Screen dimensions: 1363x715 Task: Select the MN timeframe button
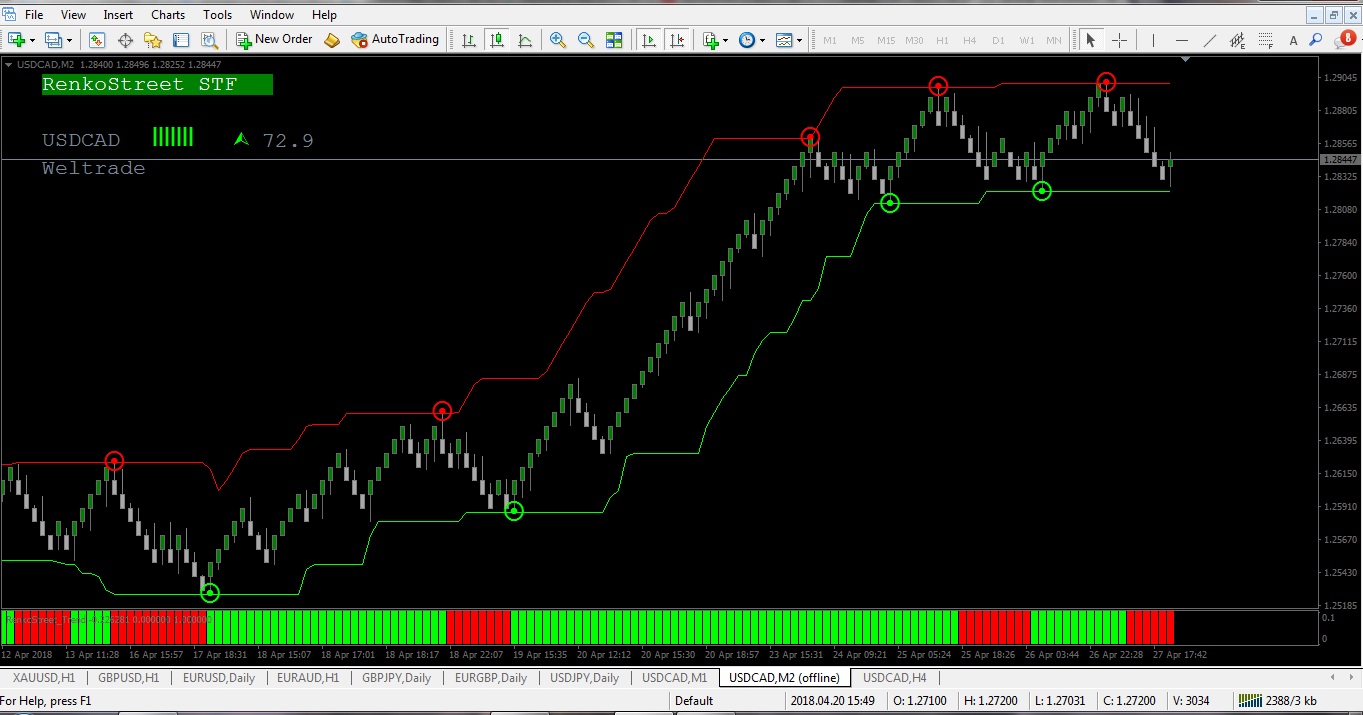coord(1054,40)
